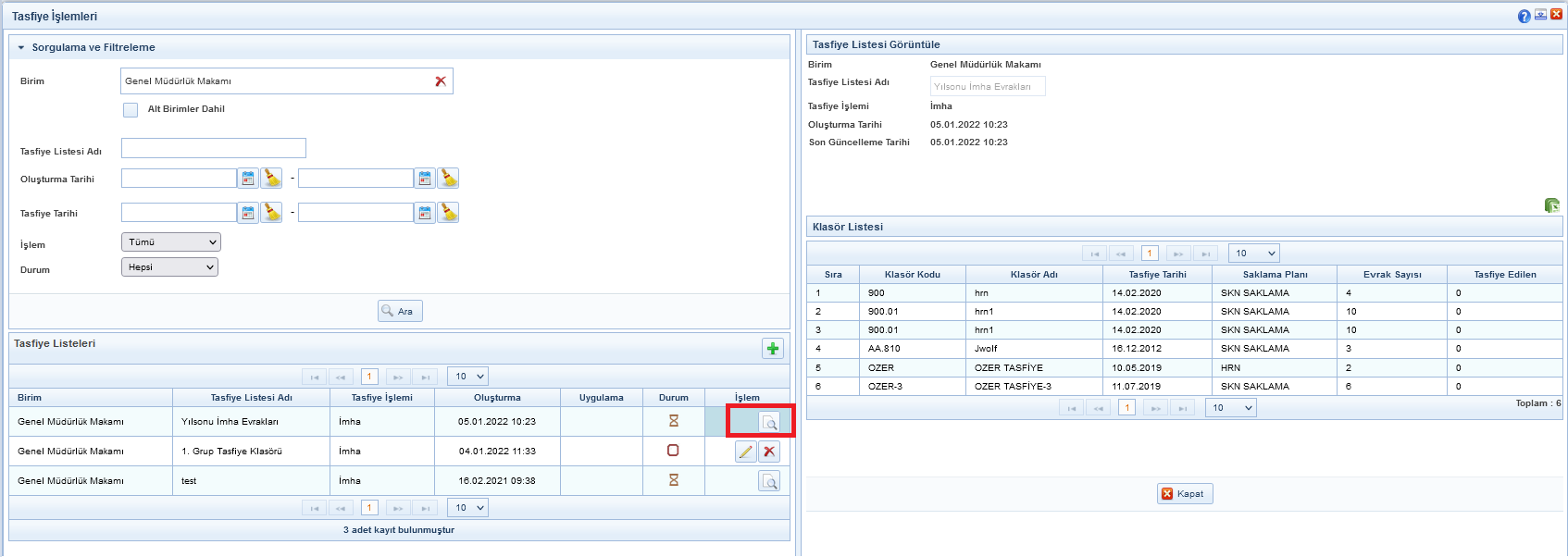The width and height of the screenshot is (1568, 557).
Task: Click the green plus add list icon
Action: pos(772,349)
